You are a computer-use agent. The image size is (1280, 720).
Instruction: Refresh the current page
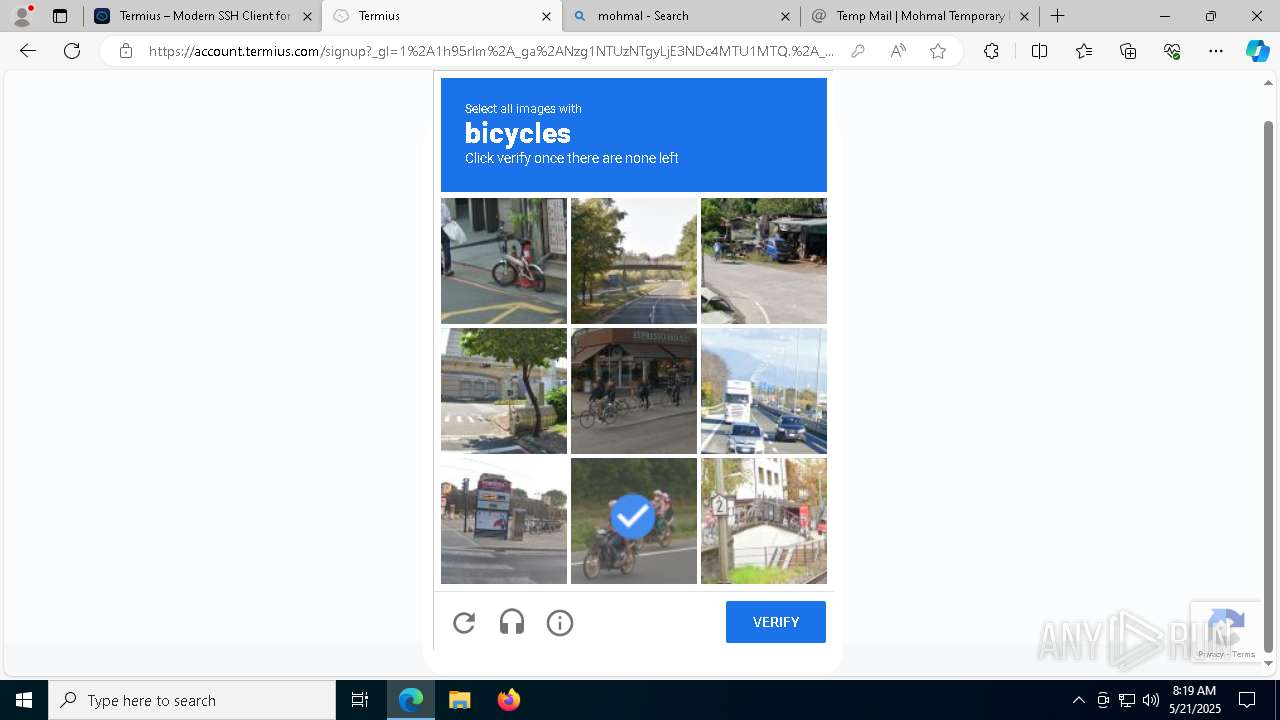(72, 51)
